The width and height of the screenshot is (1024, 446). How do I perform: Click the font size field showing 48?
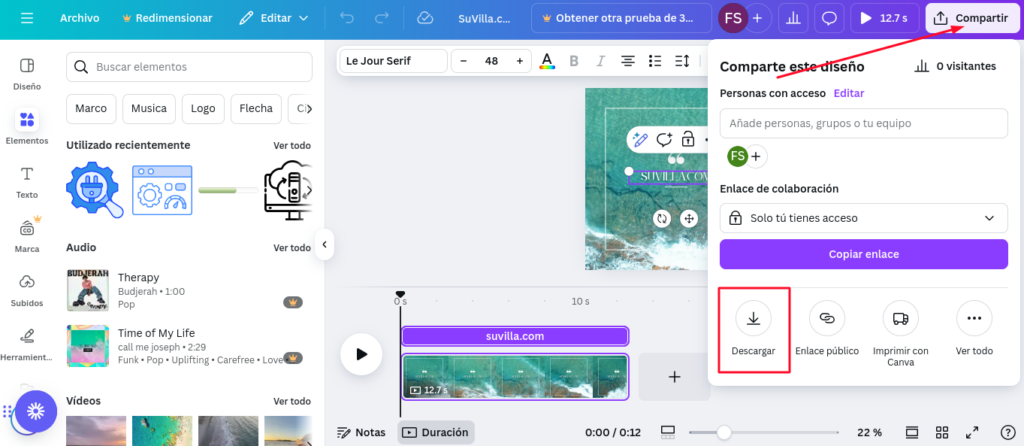click(492, 61)
